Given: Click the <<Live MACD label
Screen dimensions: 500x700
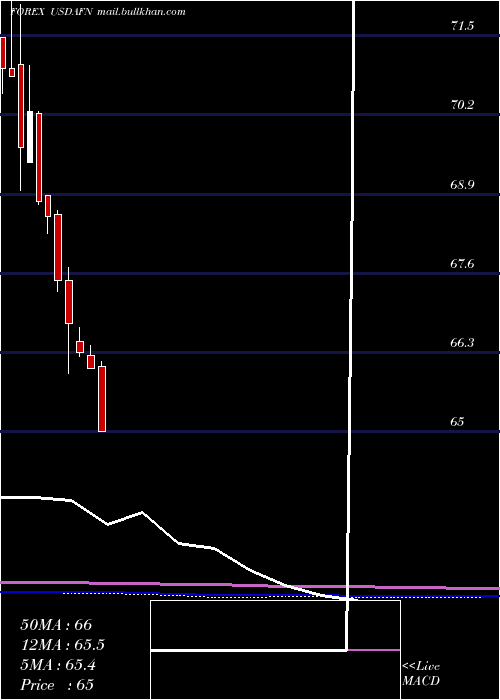Looking at the screenshot, I should click(421, 674).
